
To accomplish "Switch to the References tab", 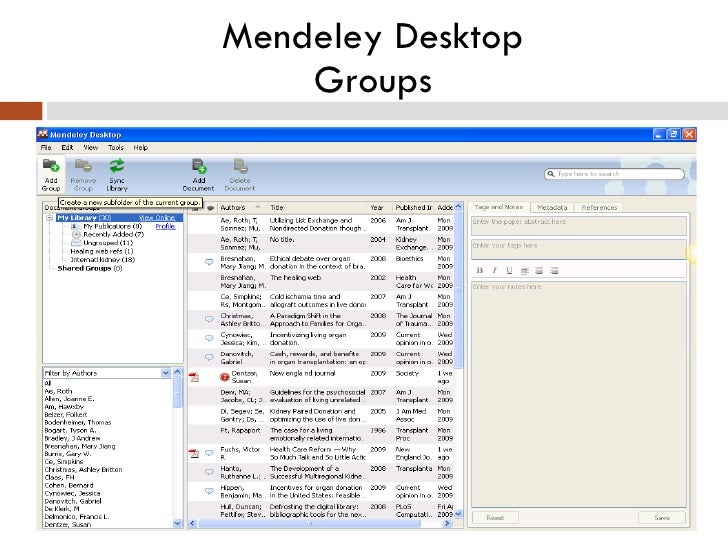I will coord(599,208).
